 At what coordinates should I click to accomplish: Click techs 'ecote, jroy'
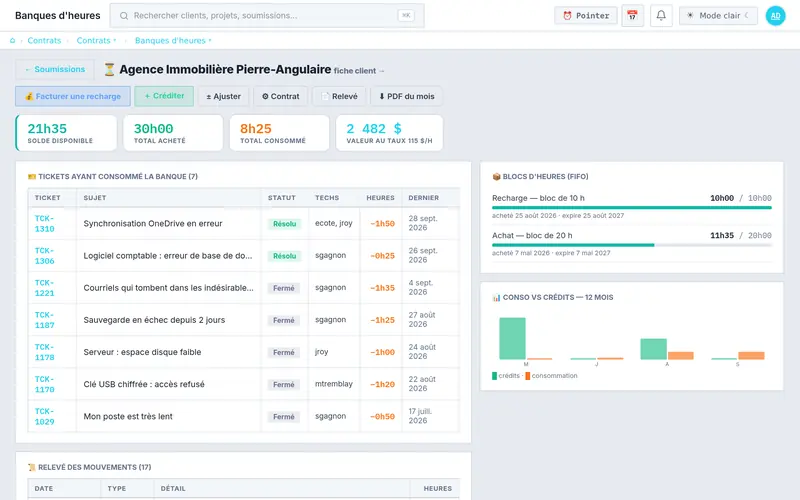coord(334,223)
